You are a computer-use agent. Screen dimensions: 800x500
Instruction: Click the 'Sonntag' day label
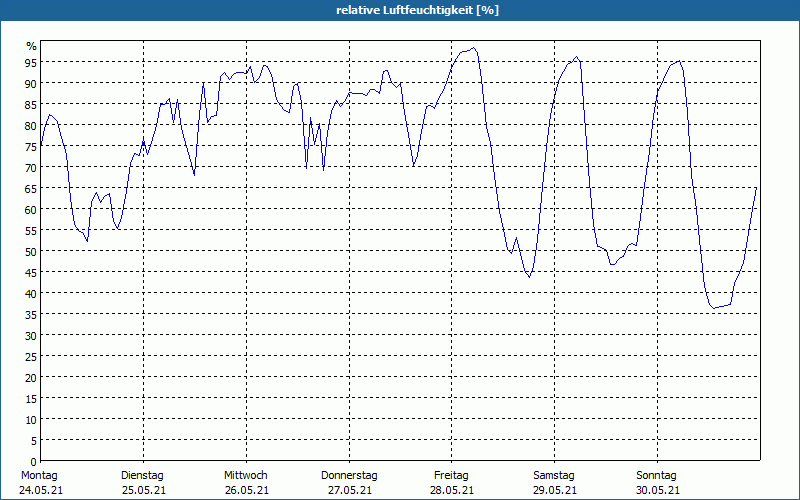[656, 476]
